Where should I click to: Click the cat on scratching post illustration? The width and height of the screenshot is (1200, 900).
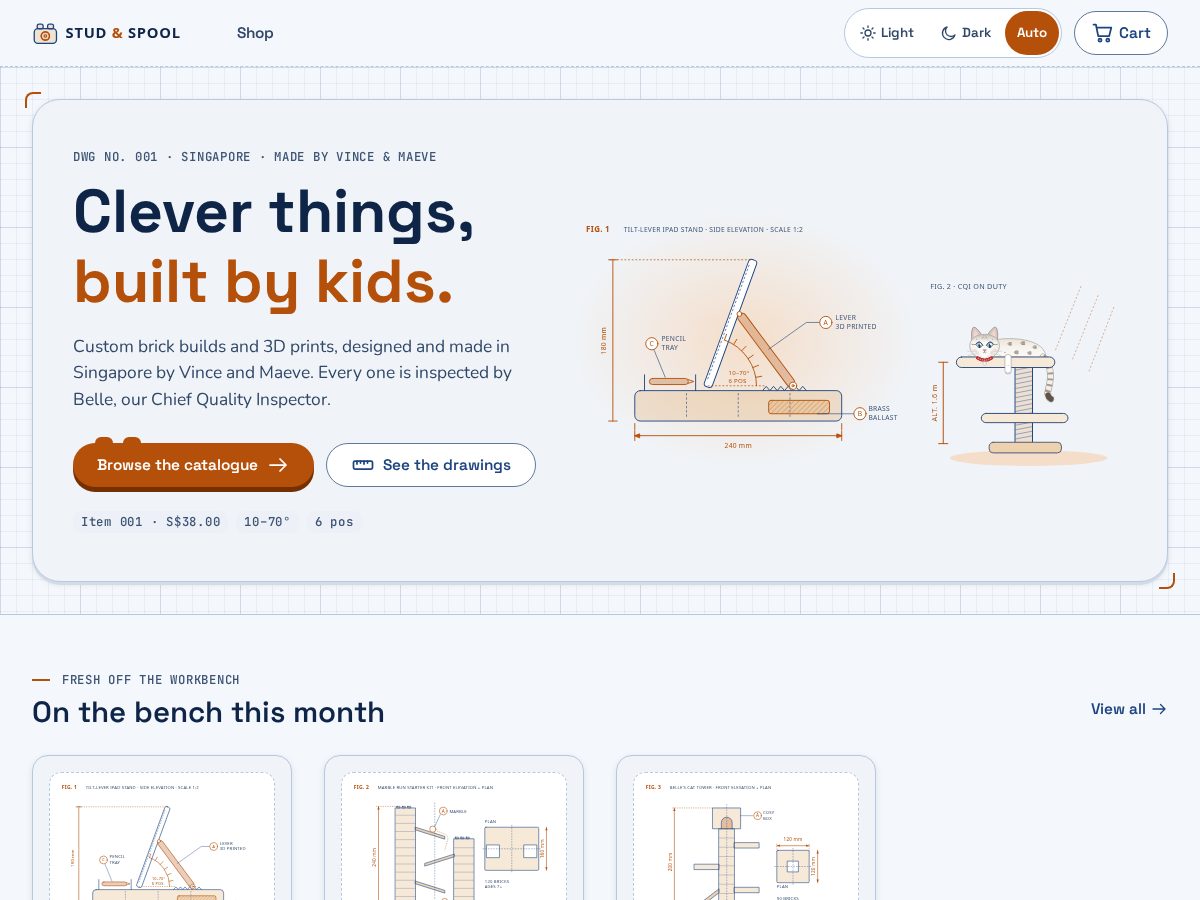click(1022, 376)
